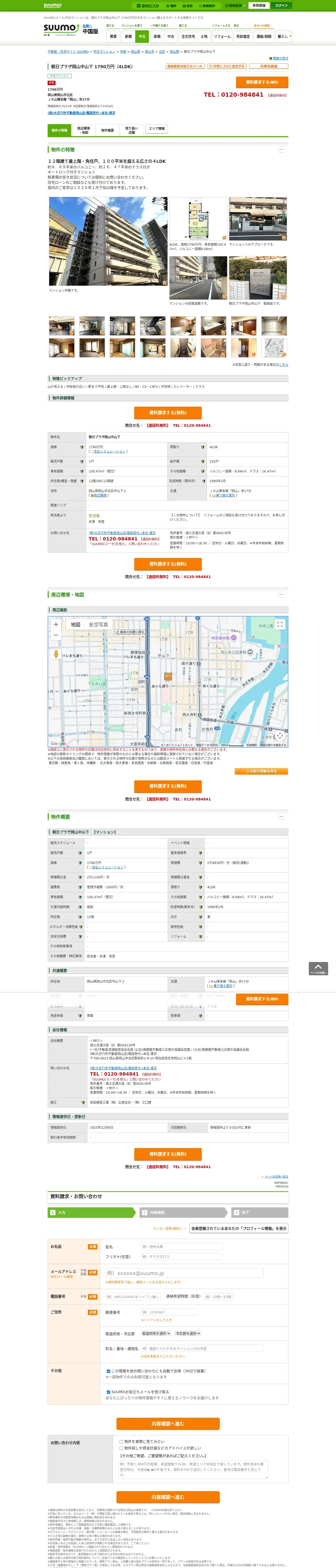Screen dimensions: 336x1568
Task: Click the help icon beside 間取り in the detail table
Action: [x=203, y=447]
